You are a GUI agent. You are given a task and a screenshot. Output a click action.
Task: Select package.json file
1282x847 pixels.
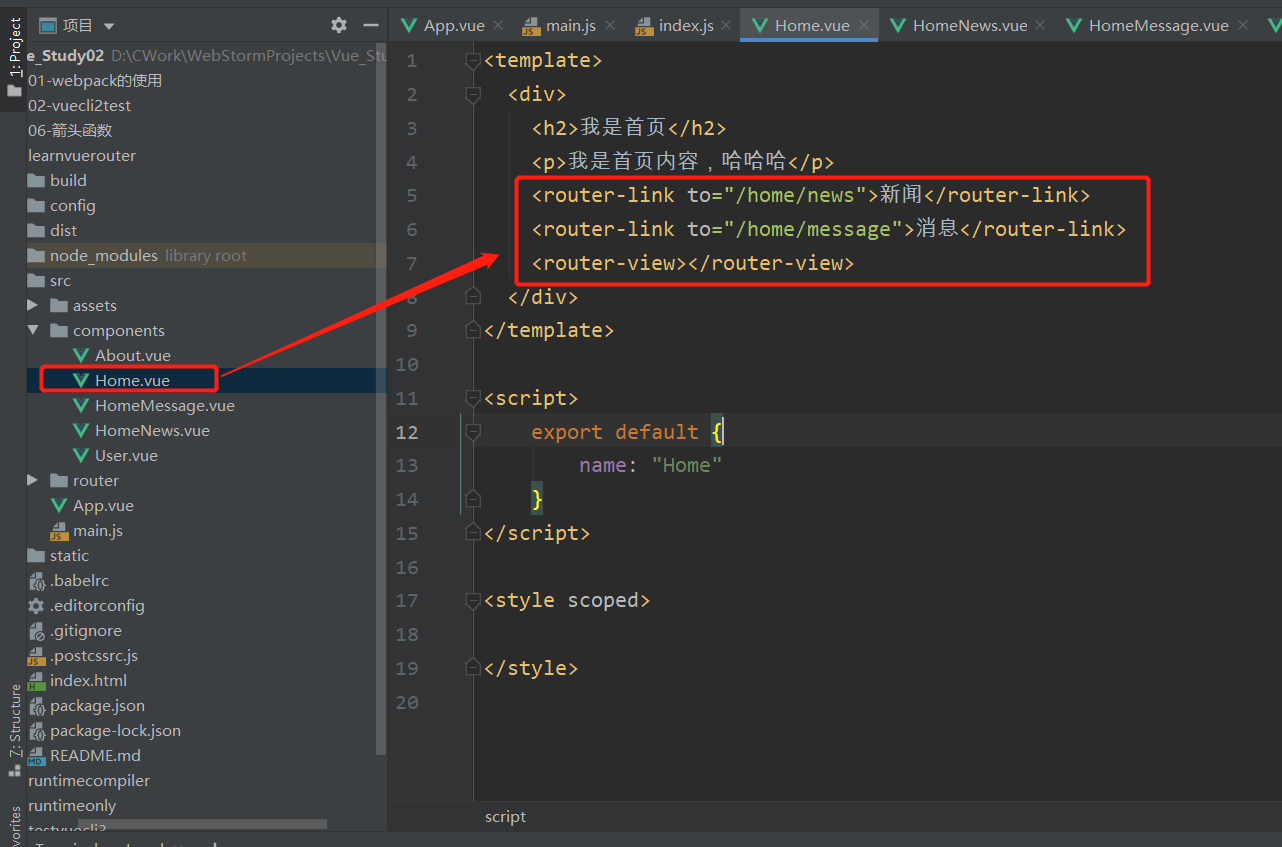coord(97,705)
